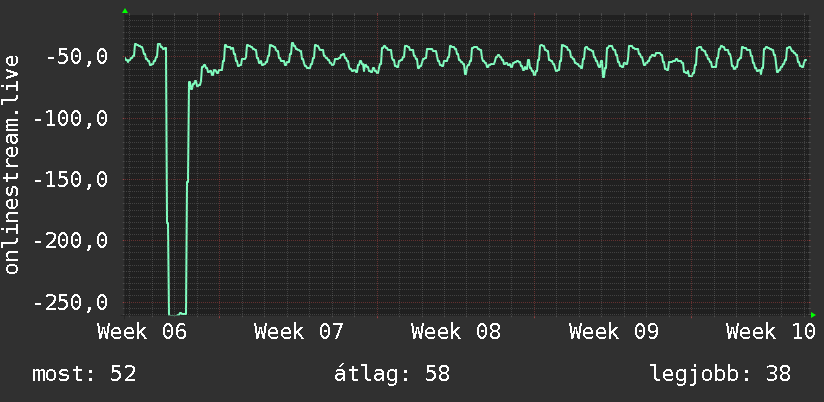Select the Week 07 axis label
The height and width of the screenshot is (402, 824).
click(x=299, y=332)
